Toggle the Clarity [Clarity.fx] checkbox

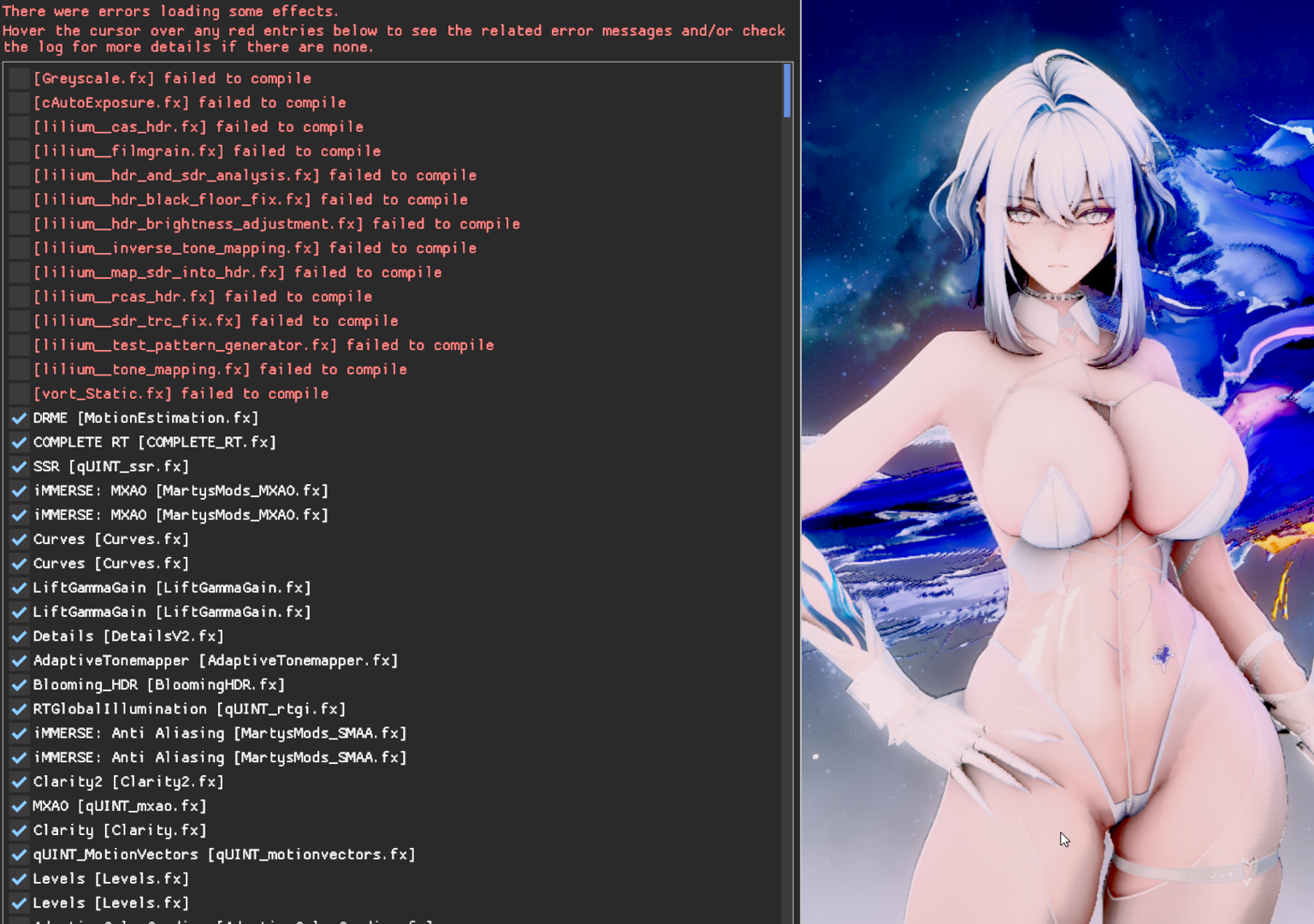click(19, 831)
